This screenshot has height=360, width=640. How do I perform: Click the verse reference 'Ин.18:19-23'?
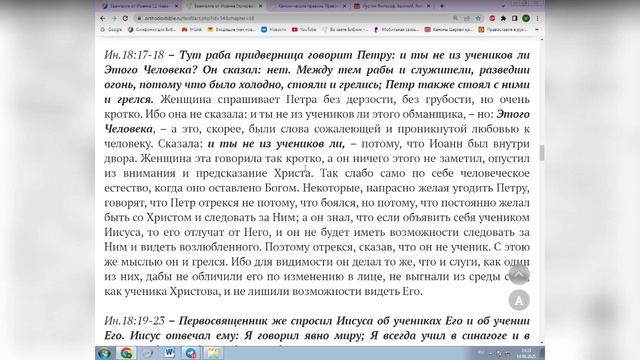coord(134,321)
